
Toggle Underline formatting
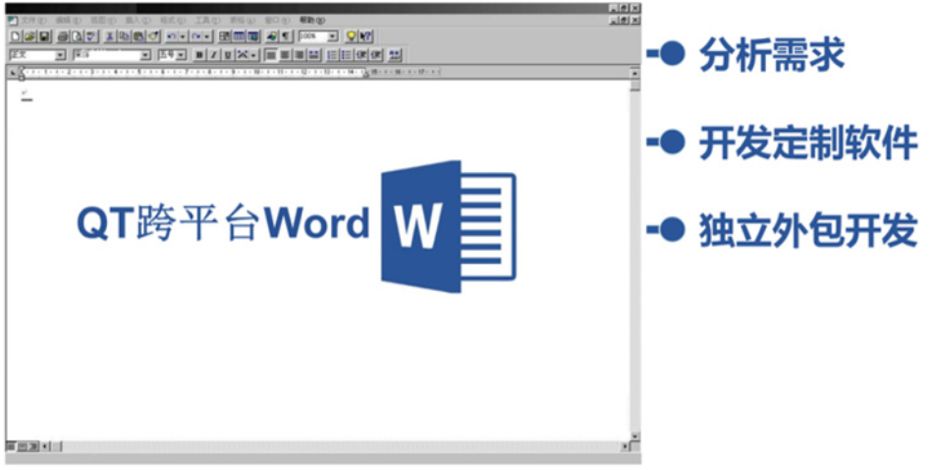(x=227, y=54)
